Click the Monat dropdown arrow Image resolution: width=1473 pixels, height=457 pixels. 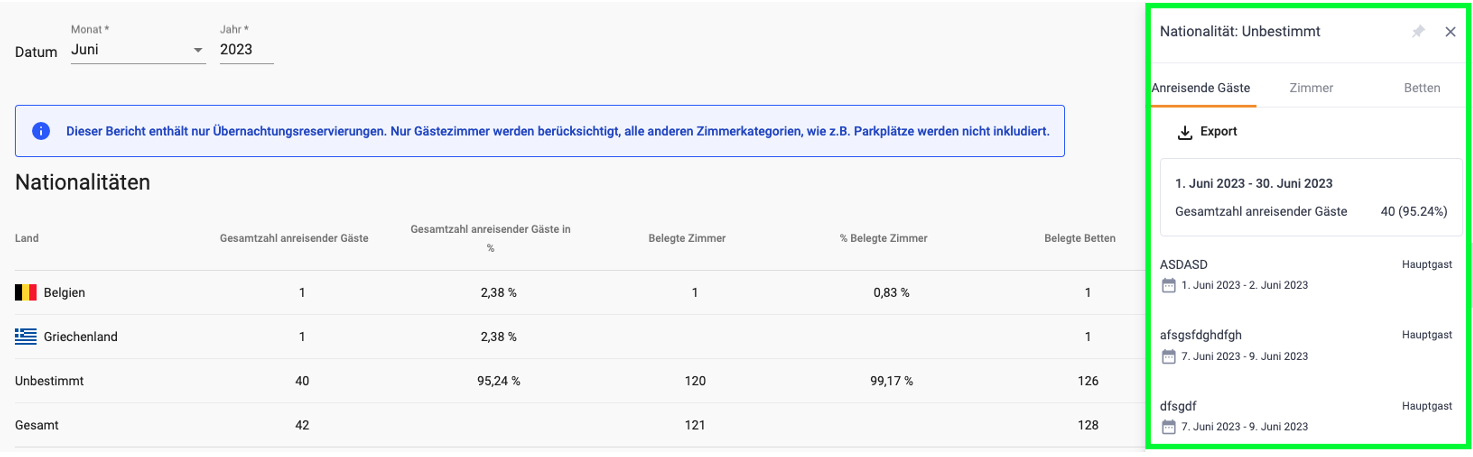(197, 50)
